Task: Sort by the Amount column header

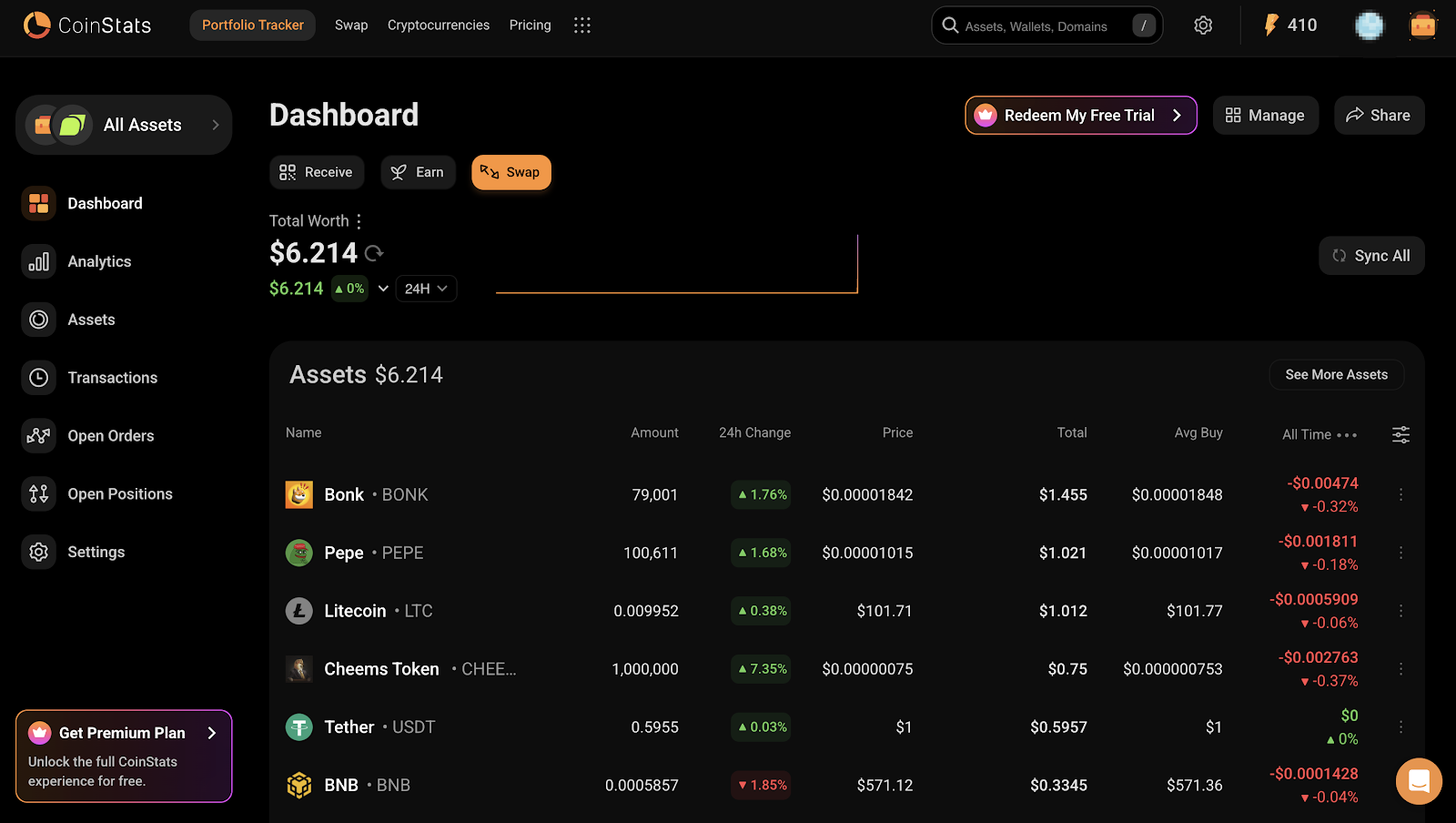Action: [655, 433]
